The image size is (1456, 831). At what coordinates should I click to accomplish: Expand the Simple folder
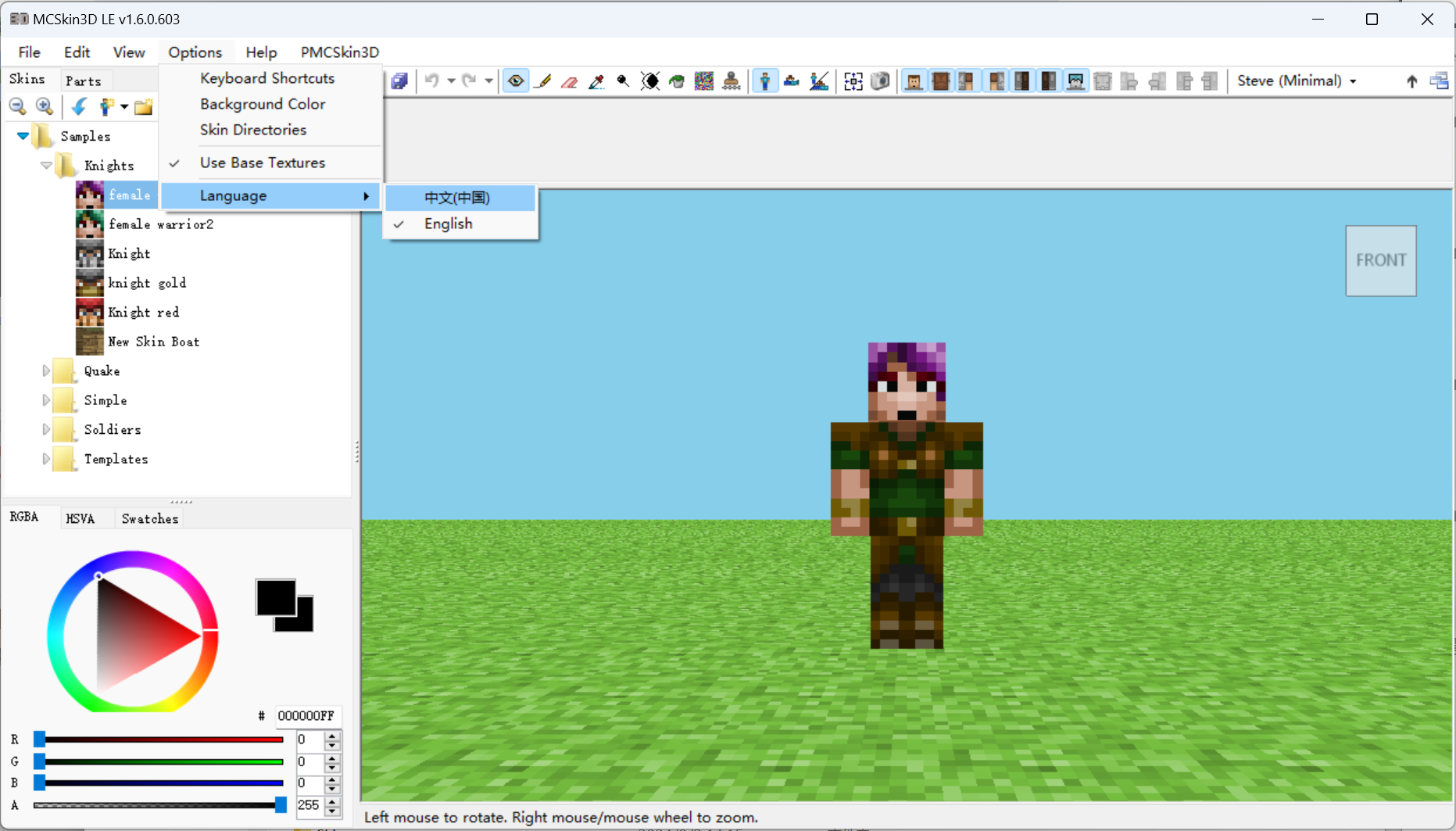(x=46, y=400)
